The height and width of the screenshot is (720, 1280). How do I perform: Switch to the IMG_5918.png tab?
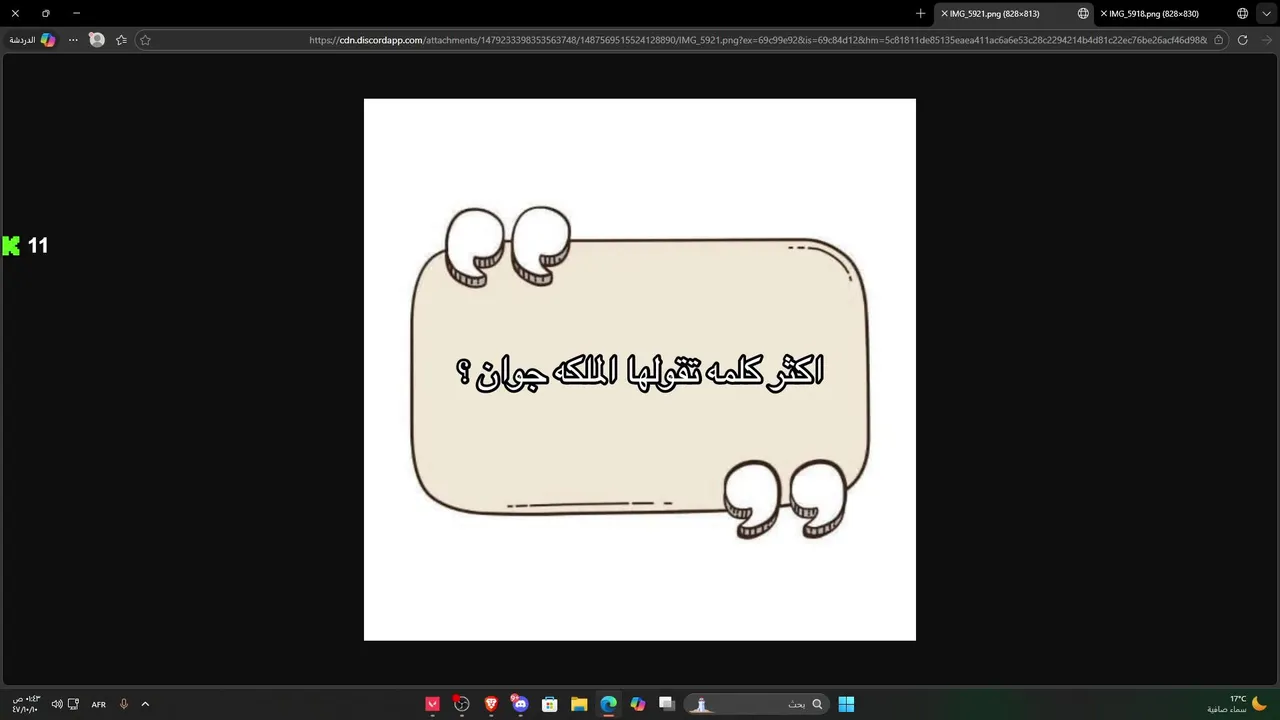(x=1175, y=13)
